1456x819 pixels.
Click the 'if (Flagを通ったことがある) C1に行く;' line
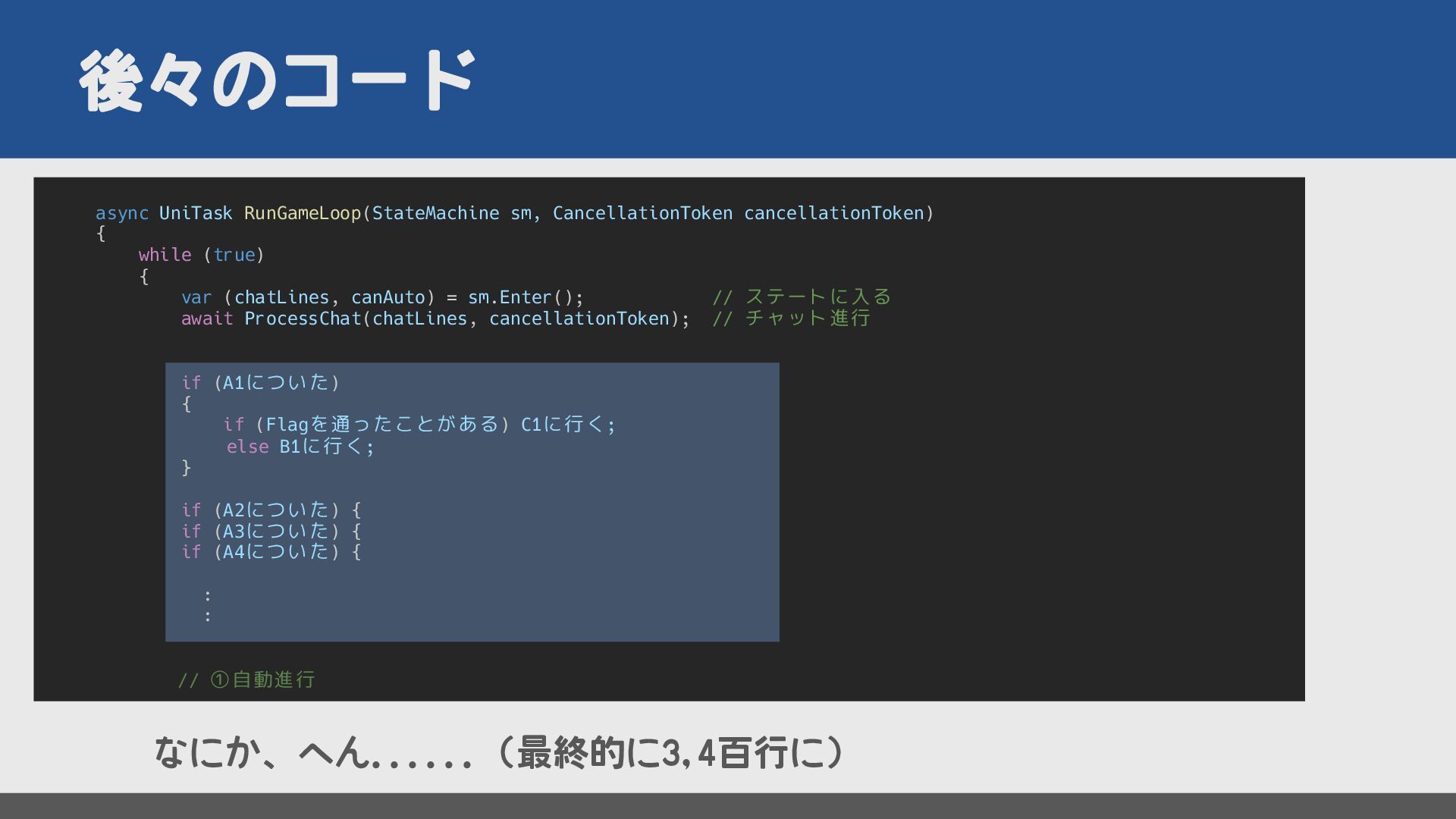click(x=419, y=424)
